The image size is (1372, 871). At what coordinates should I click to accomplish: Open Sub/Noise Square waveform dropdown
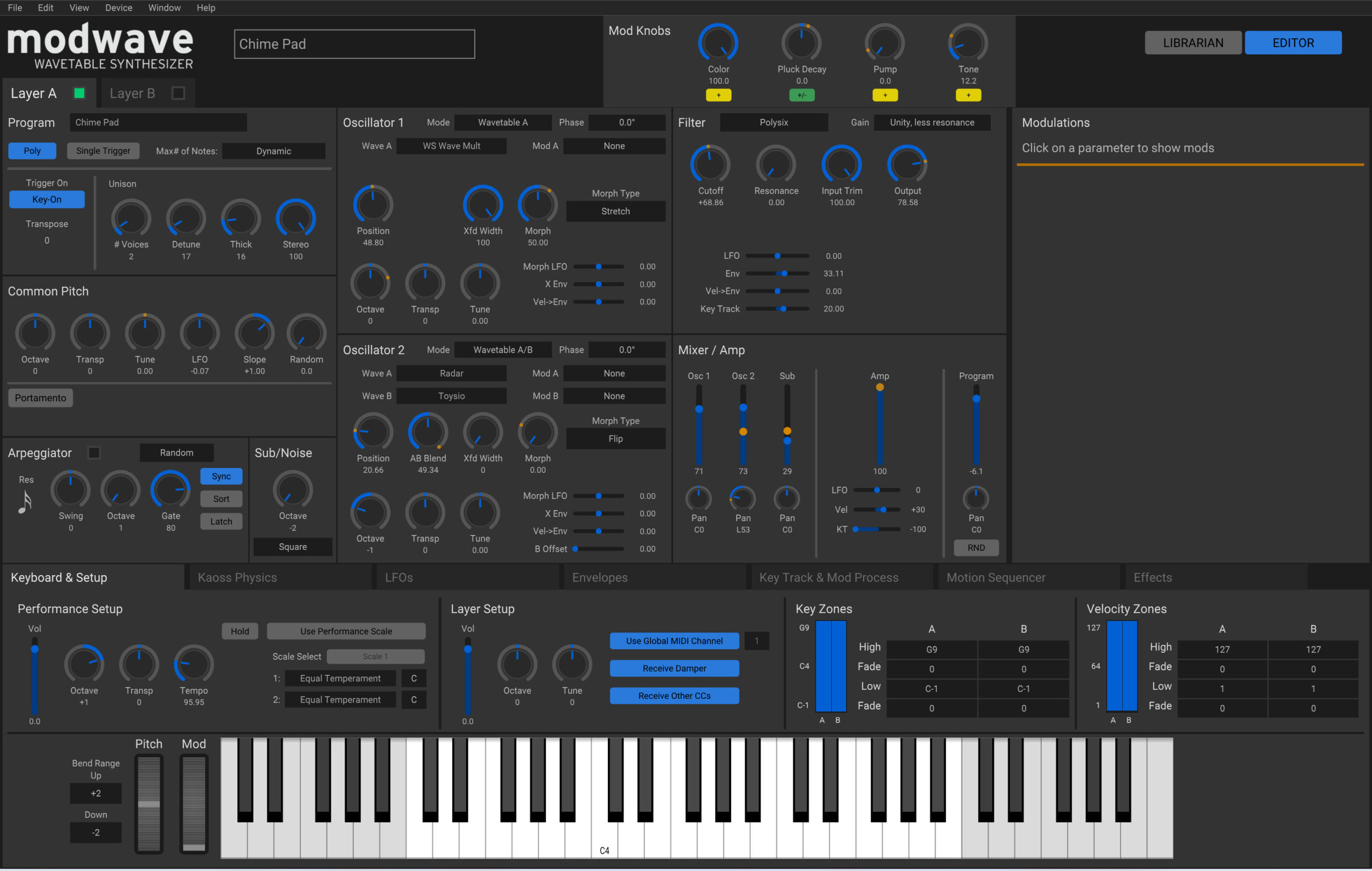click(x=292, y=547)
